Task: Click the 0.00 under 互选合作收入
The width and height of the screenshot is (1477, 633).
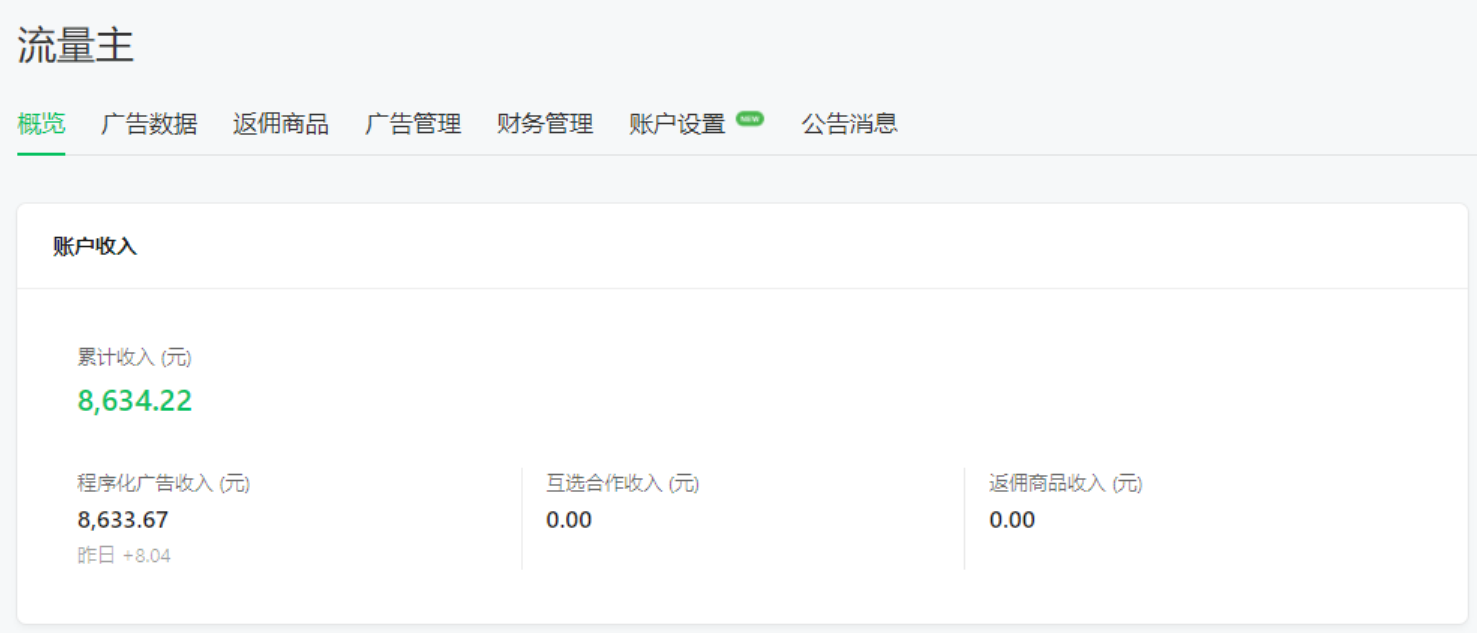Action: click(x=569, y=520)
